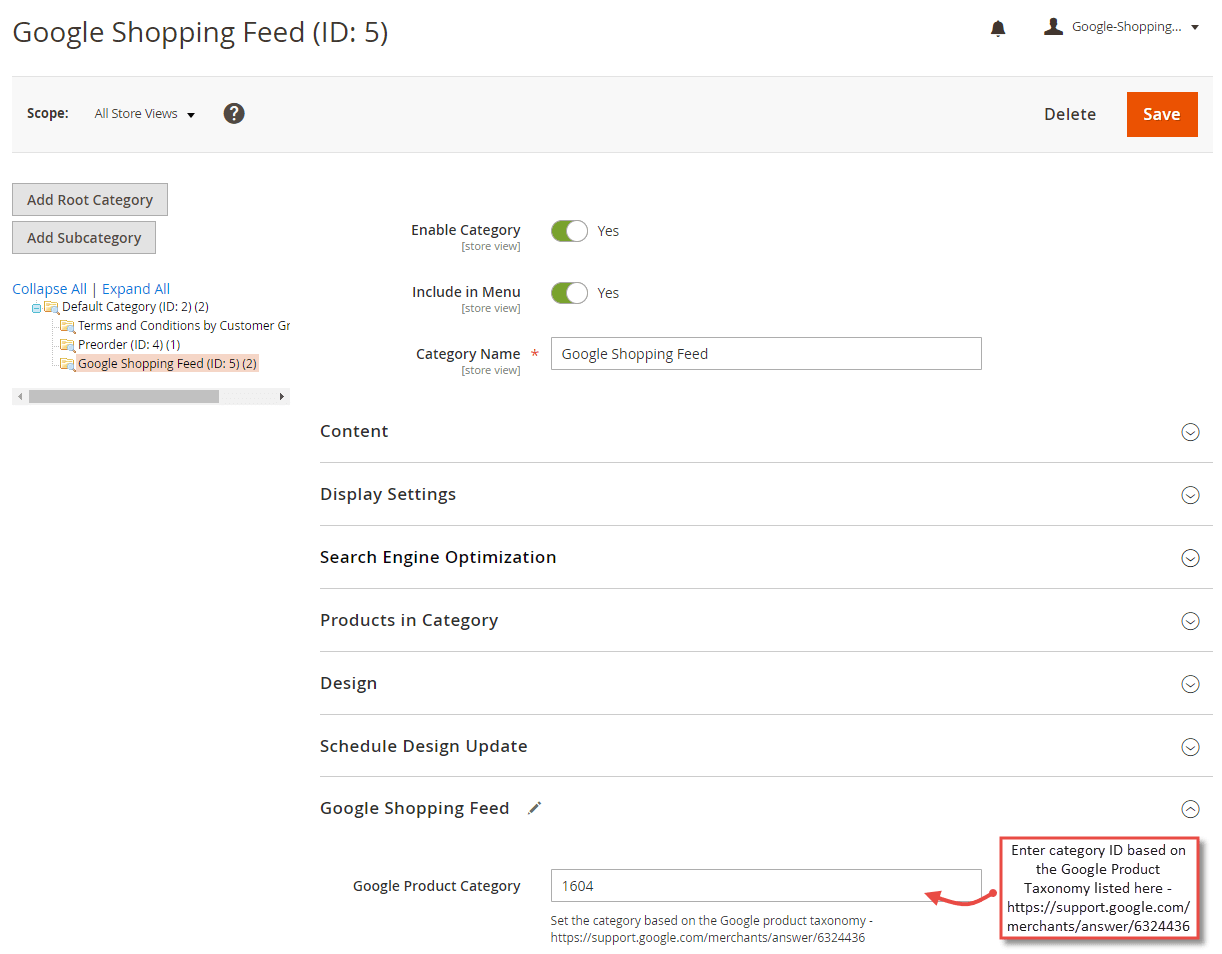This screenshot has width=1222, height=954.
Task: Click the Default Category folder icon
Action: (x=51, y=306)
